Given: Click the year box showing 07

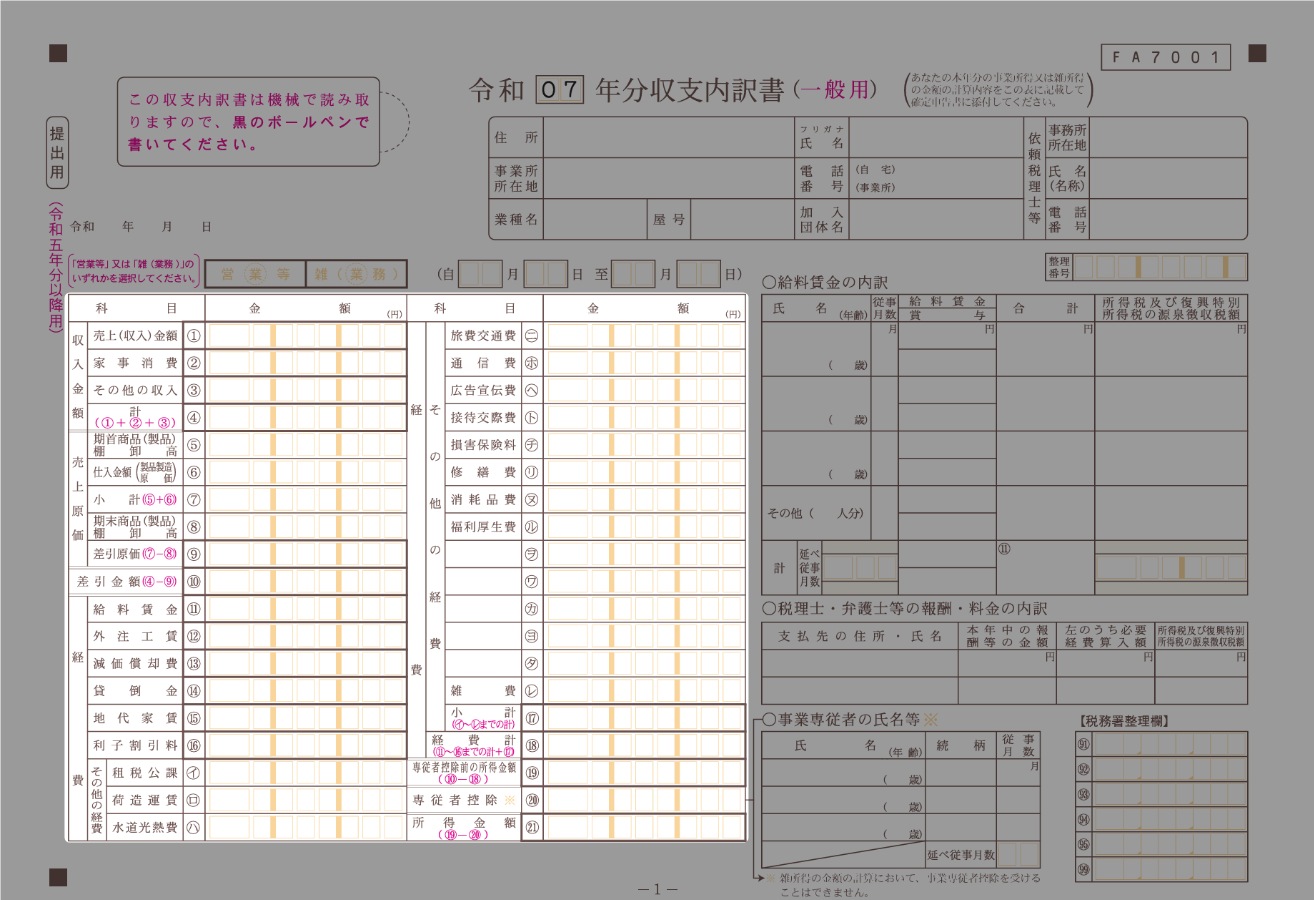Looking at the screenshot, I should [559, 90].
